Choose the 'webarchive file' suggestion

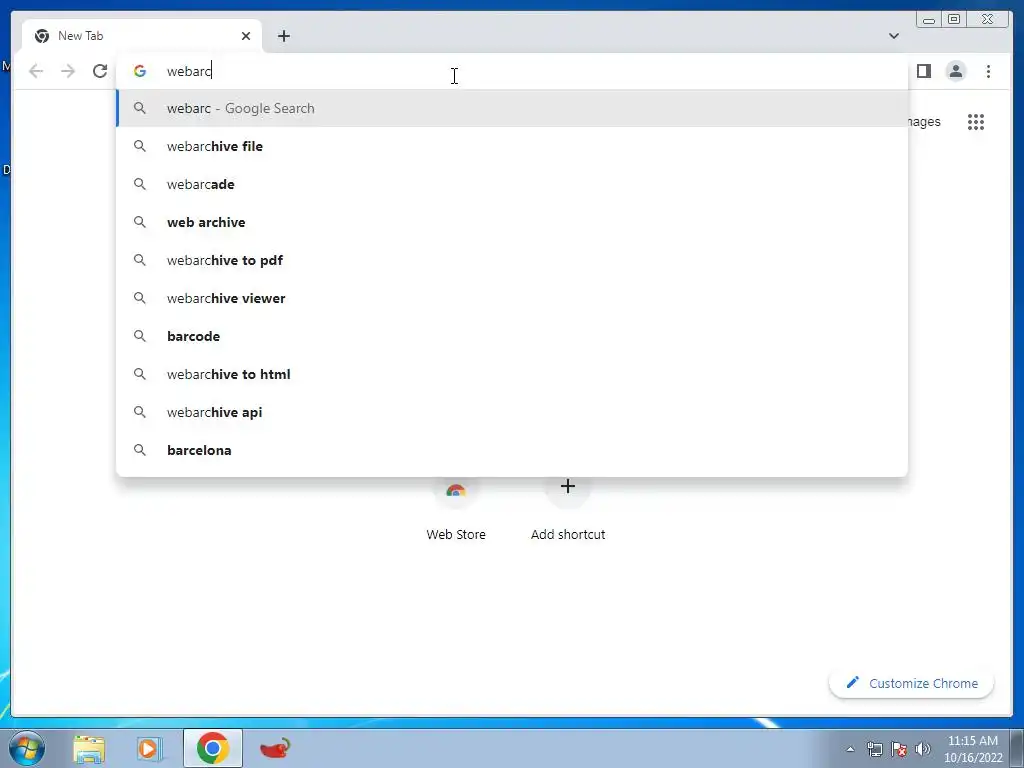point(513,146)
